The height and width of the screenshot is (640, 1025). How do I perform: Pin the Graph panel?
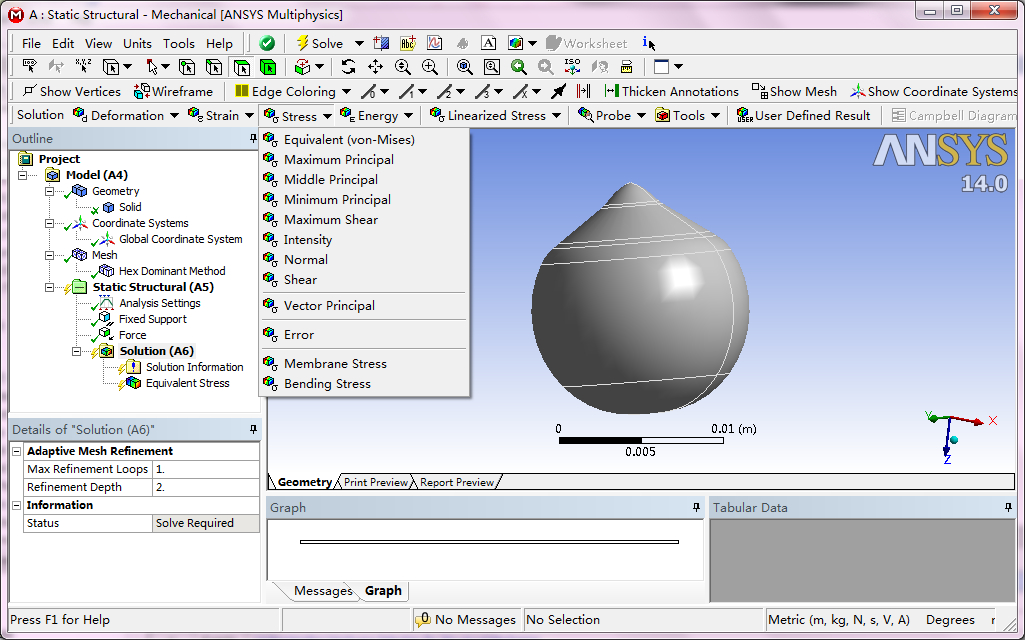[696, 507]
